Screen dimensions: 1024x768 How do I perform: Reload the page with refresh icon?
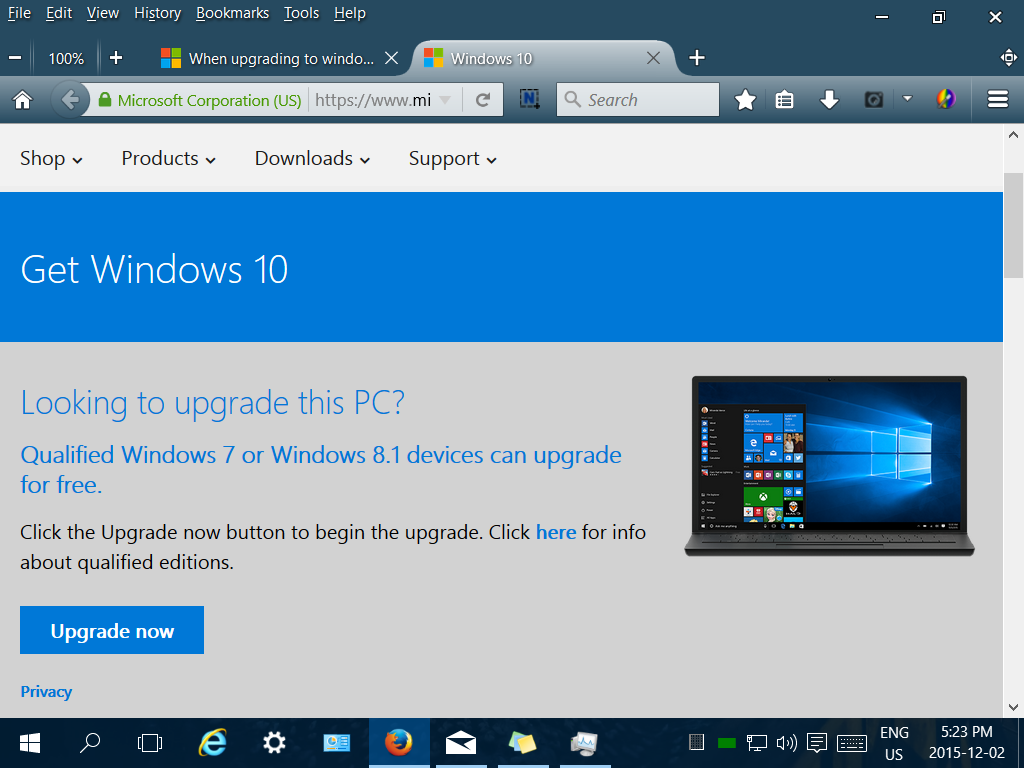483,100
